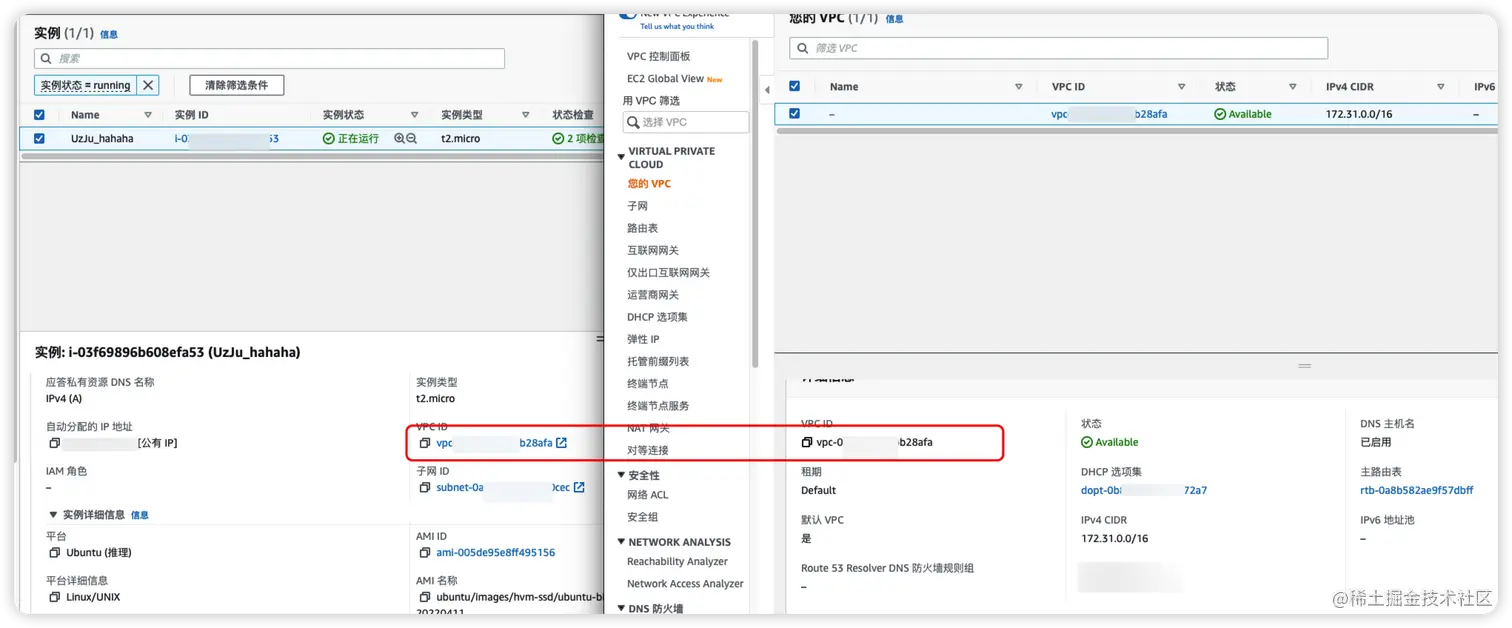Open Egress-only internet gateways nav item

[669, 272]
